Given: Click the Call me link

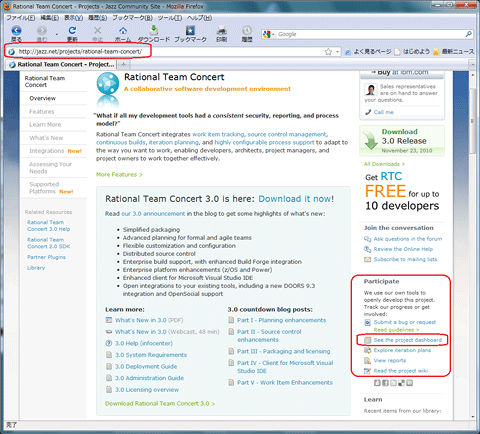Looking at the screenshot, I should coord(383,112).
